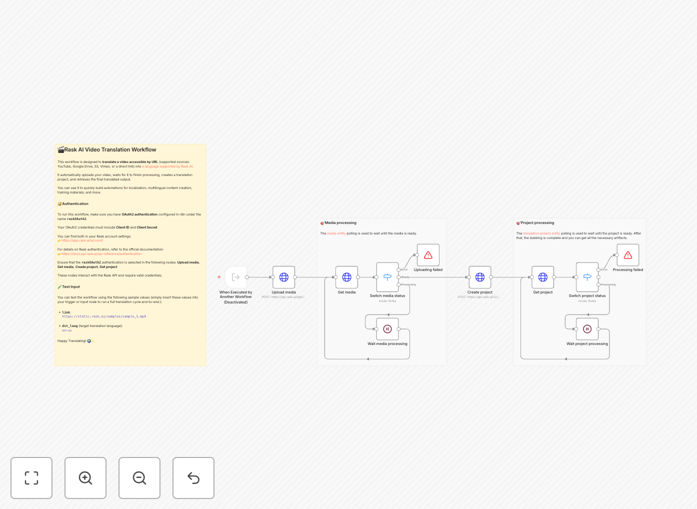697x509 pixels.
Task: Select the Uploading failed error node
Action: click(428, 255)
